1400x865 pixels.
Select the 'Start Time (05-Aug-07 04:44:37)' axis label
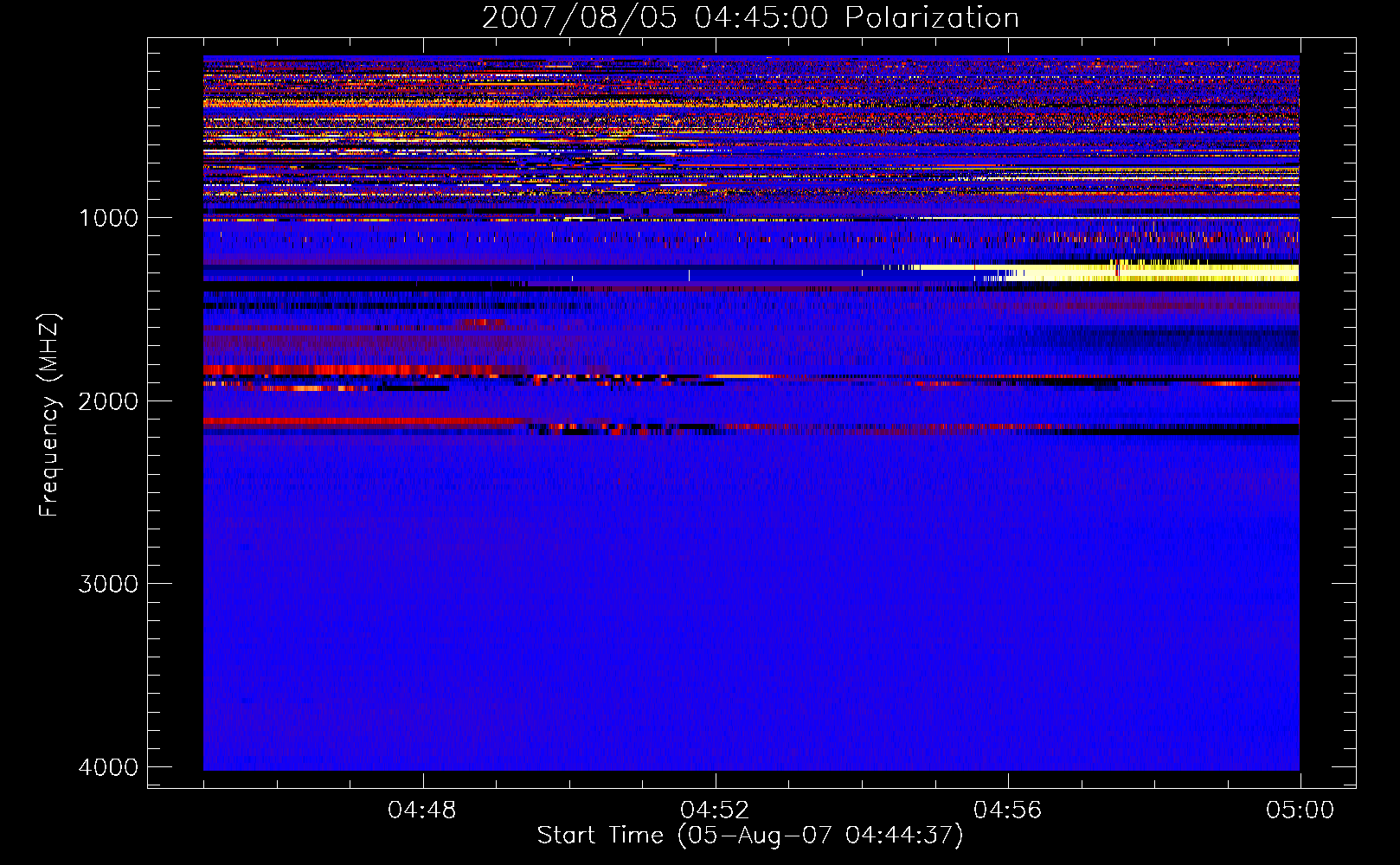point(750,836)
